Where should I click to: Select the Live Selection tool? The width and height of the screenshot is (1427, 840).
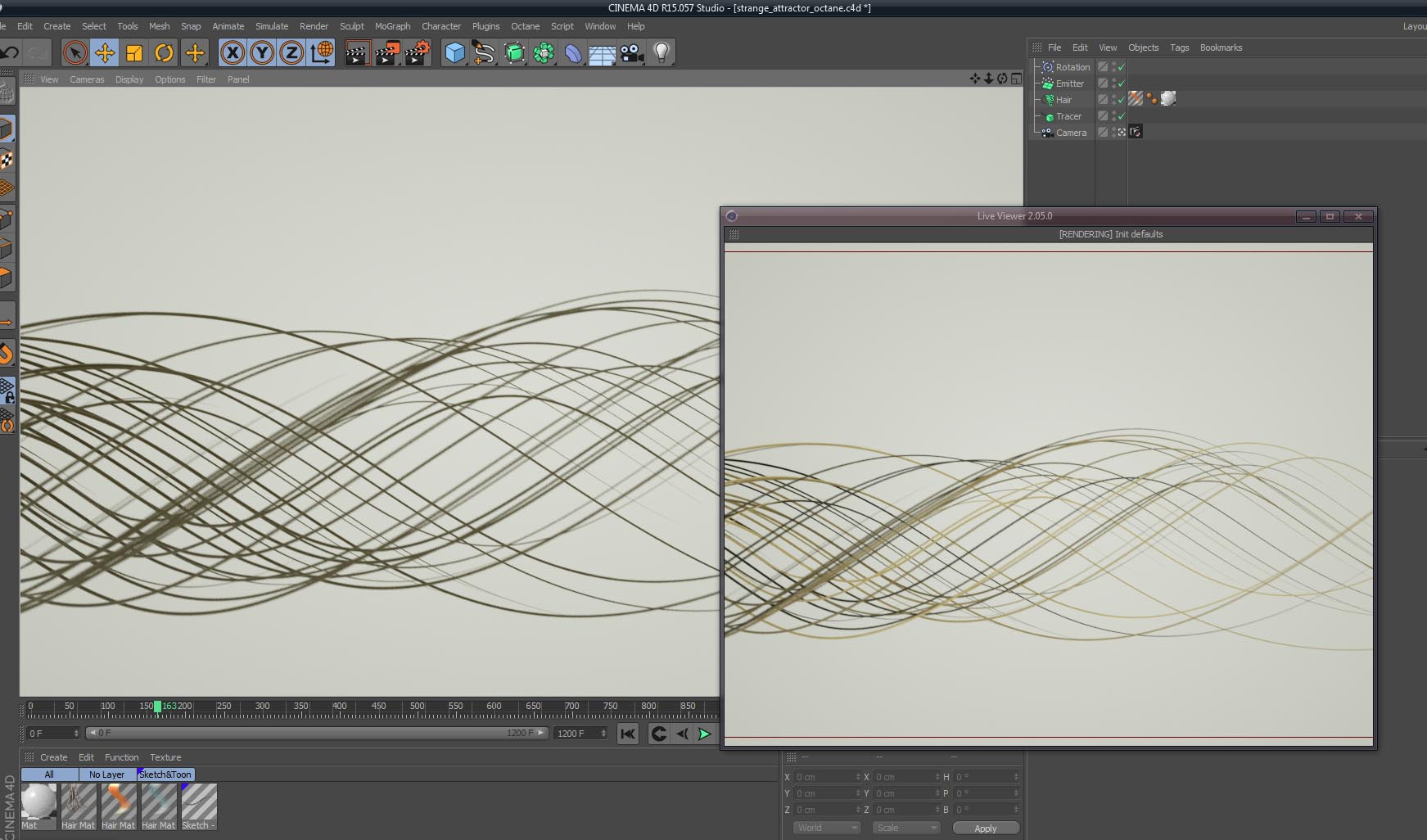tap(75, 53)
